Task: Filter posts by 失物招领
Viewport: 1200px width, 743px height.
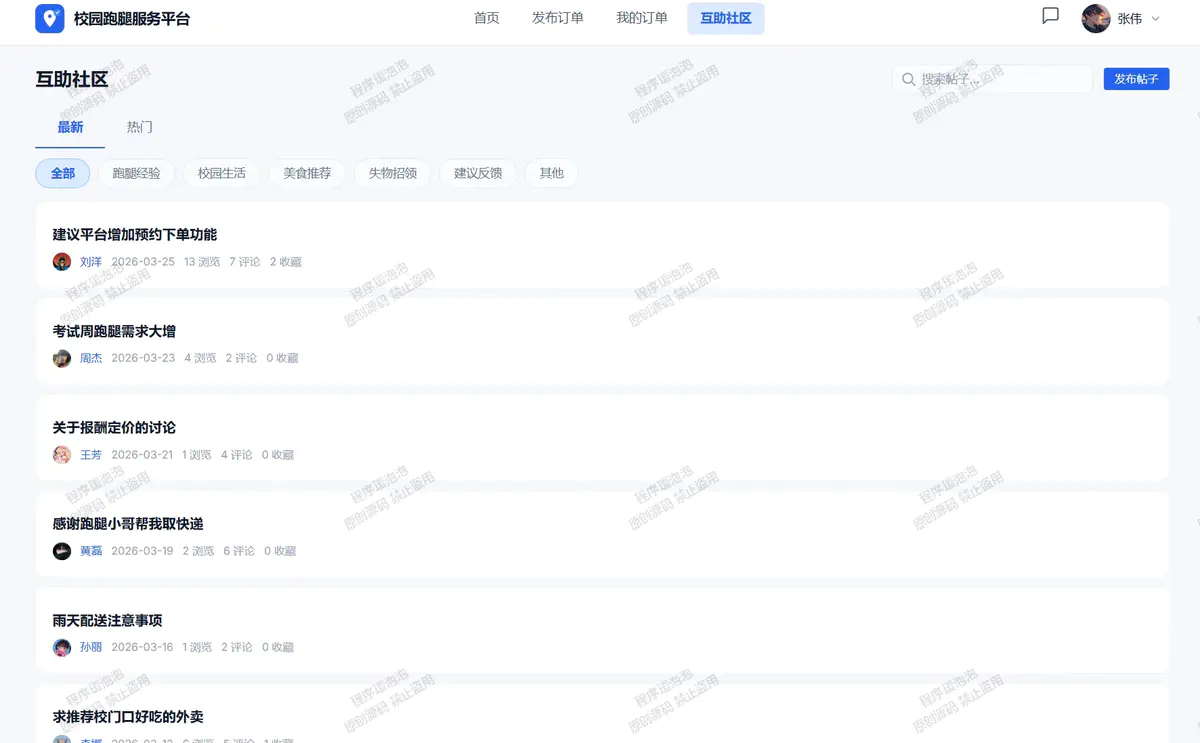Action: click(393, 173)
